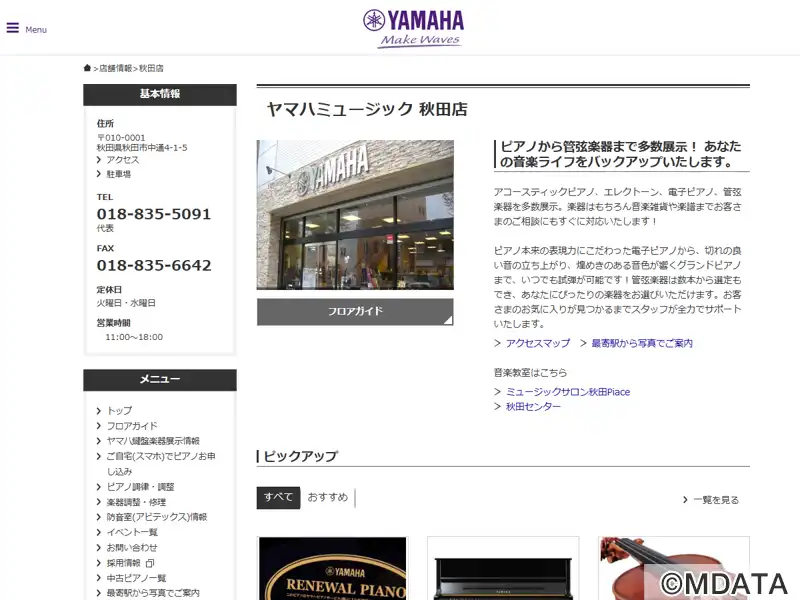Open イベント一覧 menu item
Viewport: 800px width, 600px height.
[132, 532]
